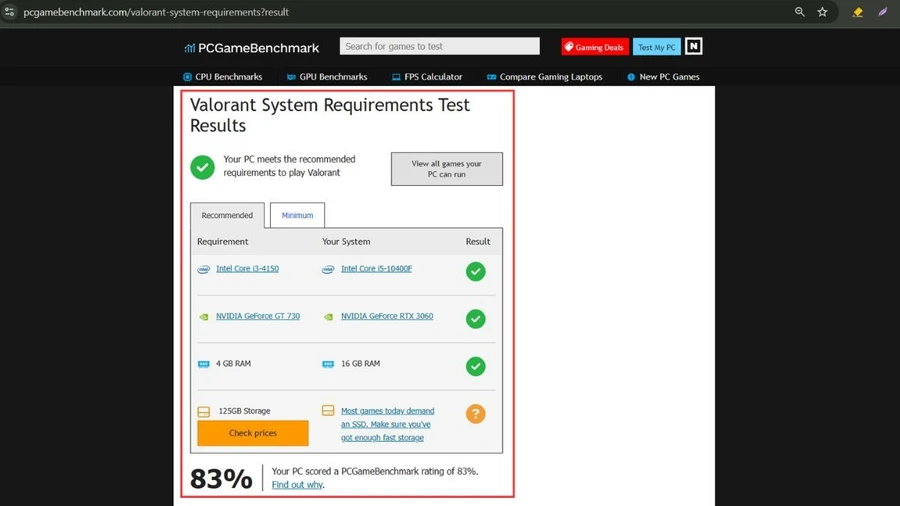The image size is (900, 506).
Task: Click the 'Find out why' link
Action: [297, 485]
